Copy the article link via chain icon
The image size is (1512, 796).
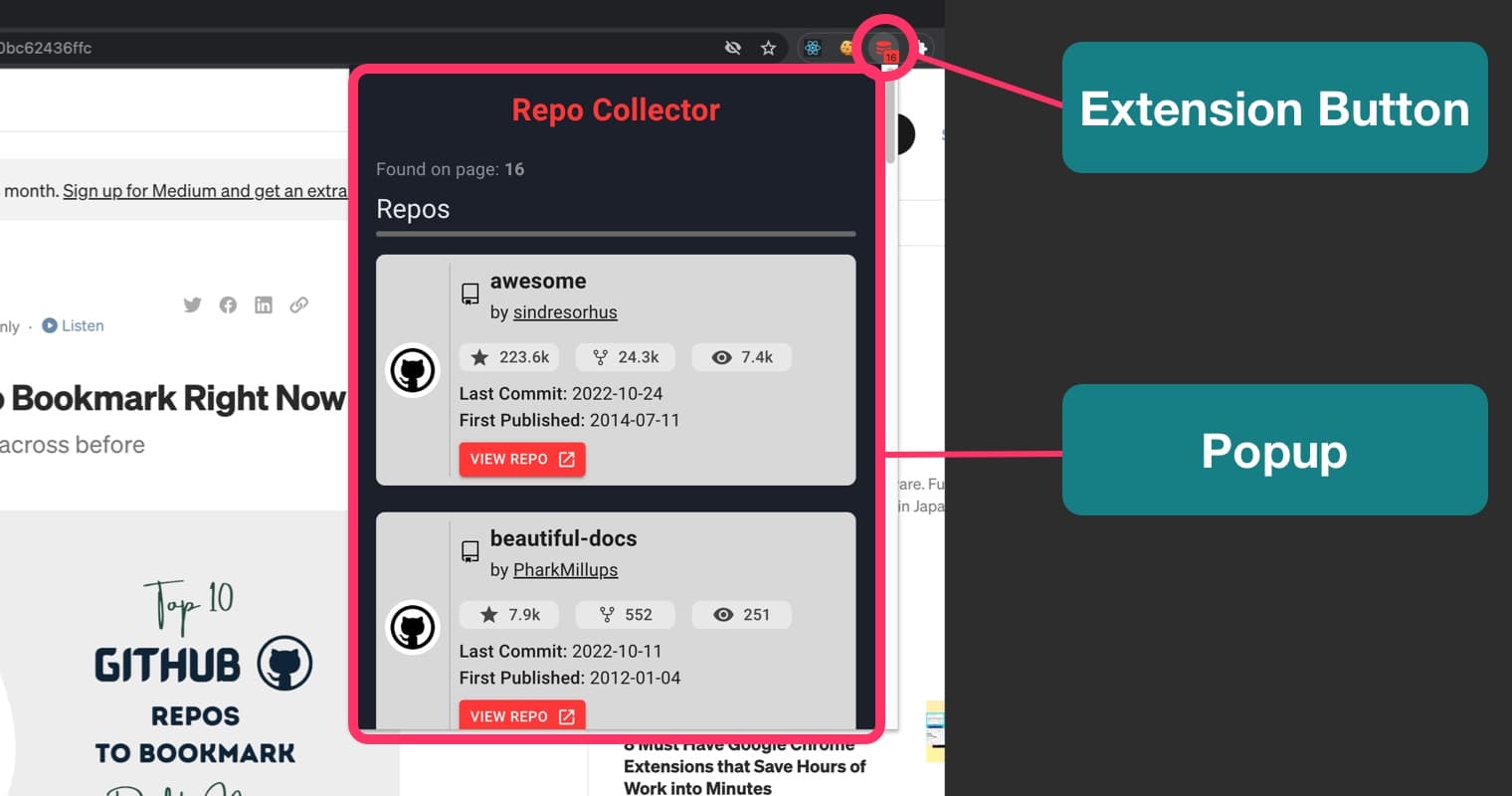[x=299, y=304]
